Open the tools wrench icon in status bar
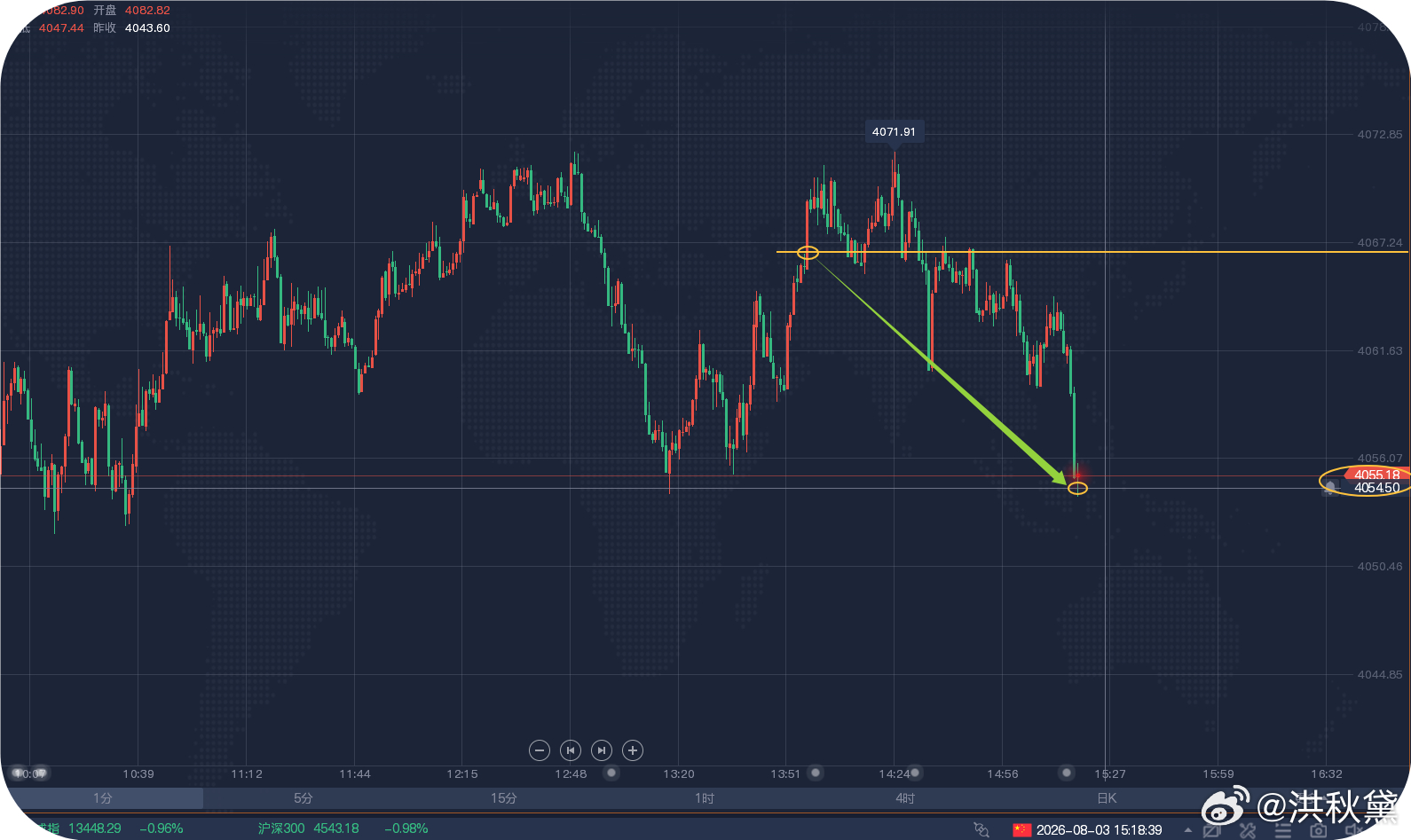Viewport: 1411px width, 840px height. click(x=1248, y=830)
